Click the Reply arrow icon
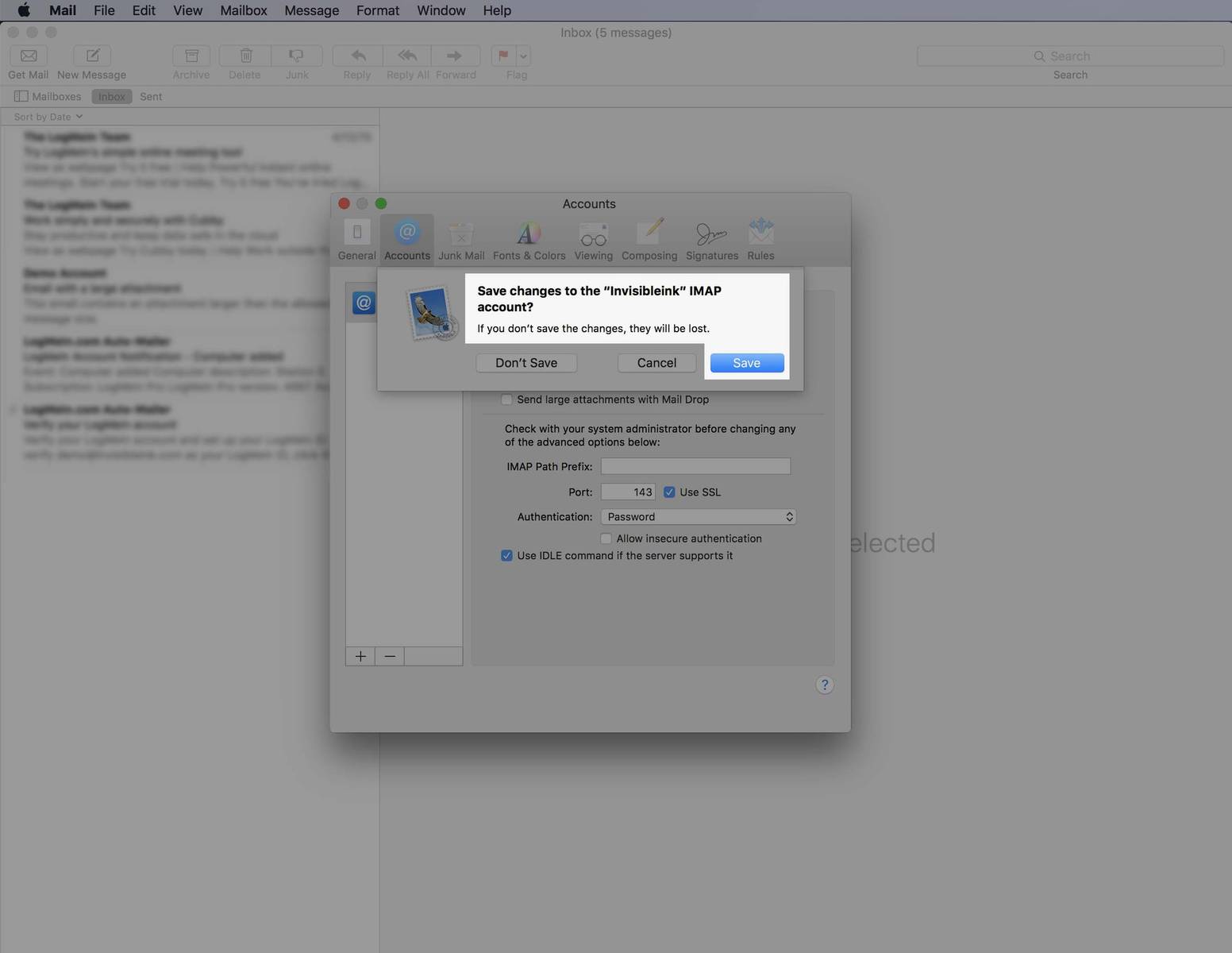This screenshot has width=1232, height=953. [x=358, y=56]
